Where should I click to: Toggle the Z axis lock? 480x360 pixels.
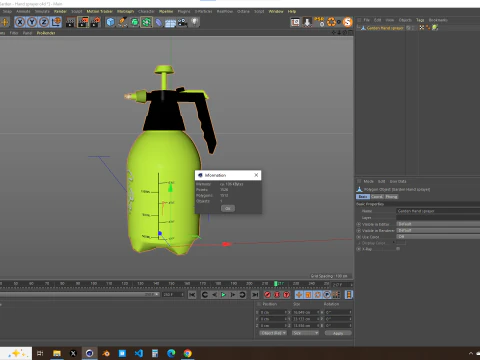click(44, 22)
